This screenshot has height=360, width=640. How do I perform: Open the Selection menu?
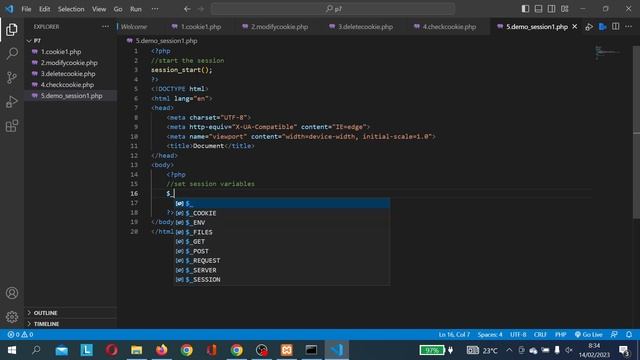[x=71, y=9]
